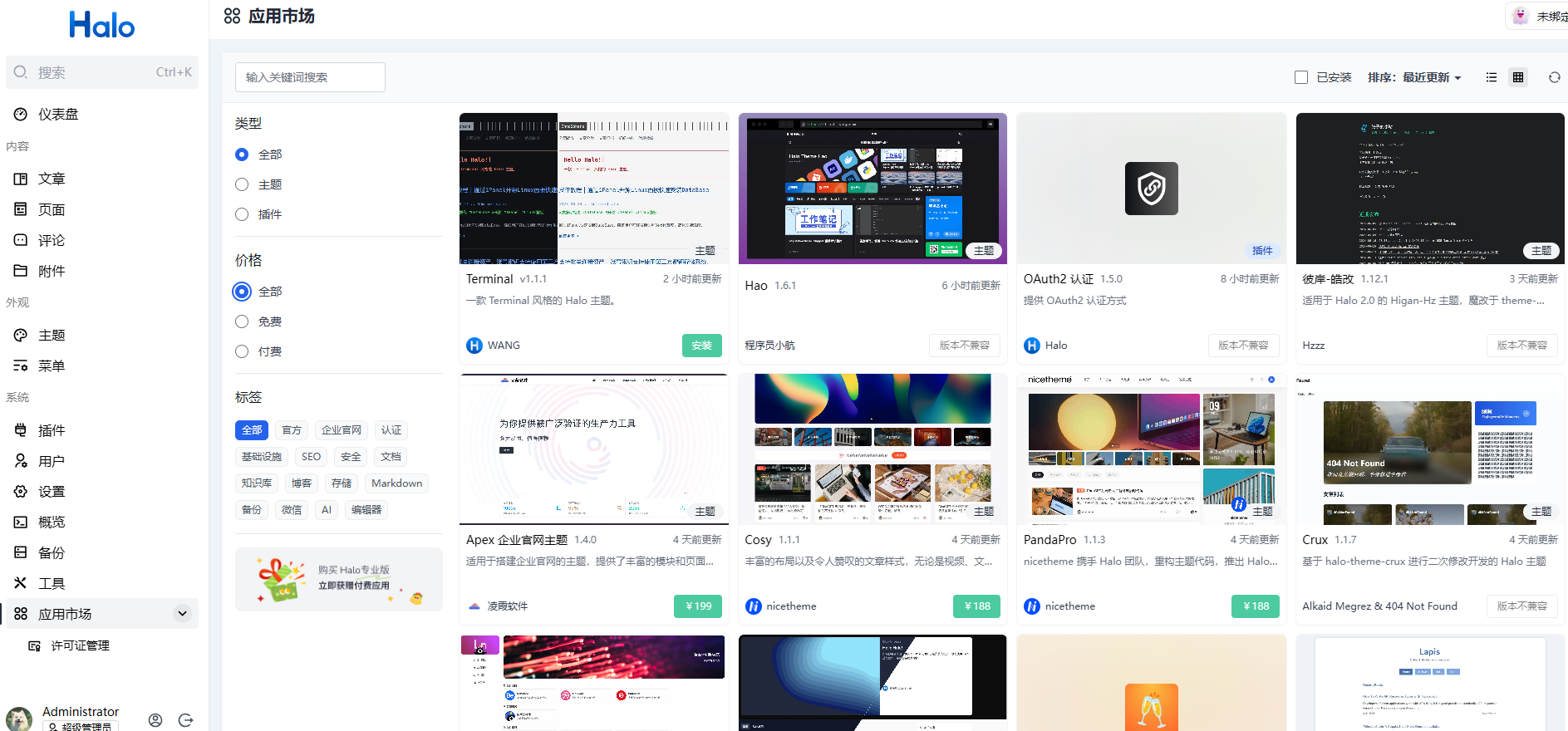This screenshot has height=731, width=1568.
Task: Click the 页面 pages icon
Action: coord(21,209)
